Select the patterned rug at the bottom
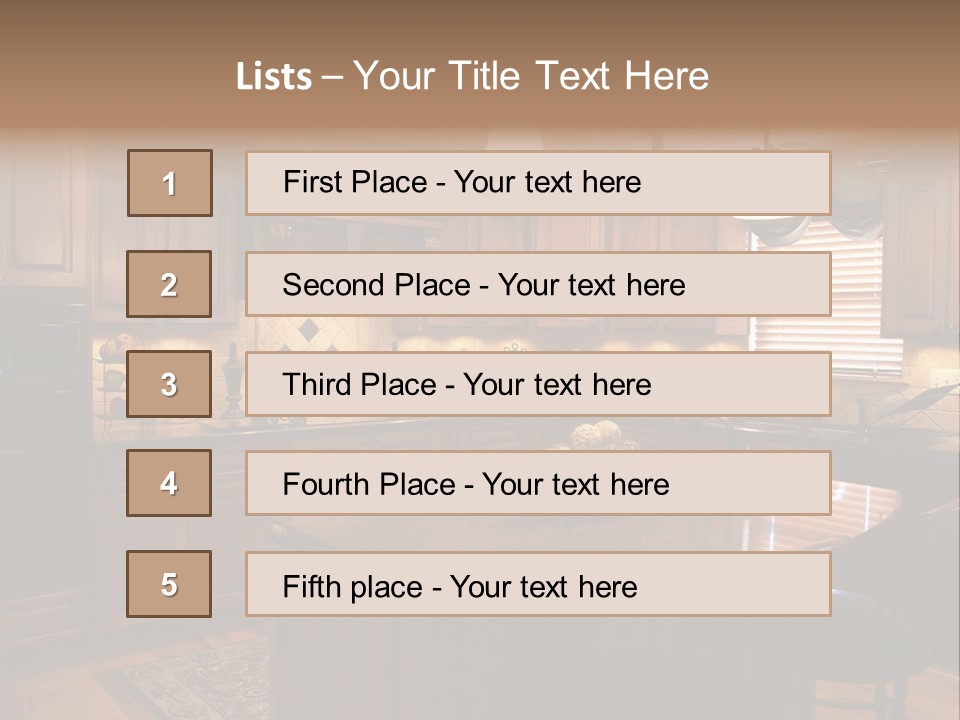Image resolution: width=960 pixels, height=720 pixels. pyautogui.click(x=200, y=680)
